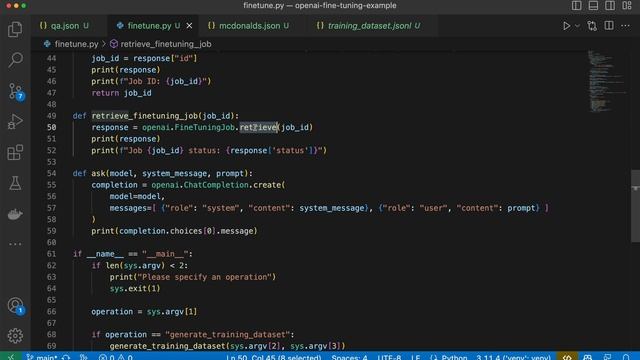Open remote window button in status bar
Screen dimensions: 640x360
coord(11,357)
